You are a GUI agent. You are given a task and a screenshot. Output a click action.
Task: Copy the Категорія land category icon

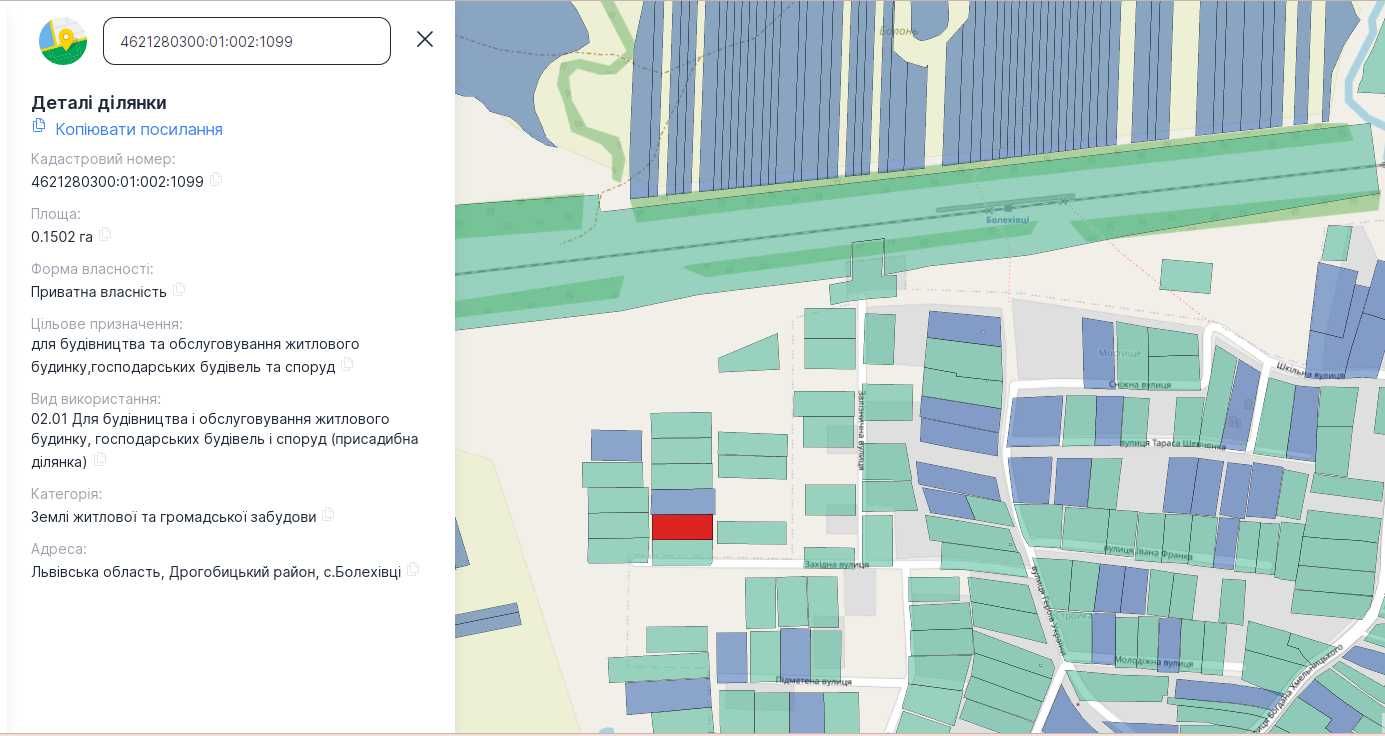(x=328, y=515)
